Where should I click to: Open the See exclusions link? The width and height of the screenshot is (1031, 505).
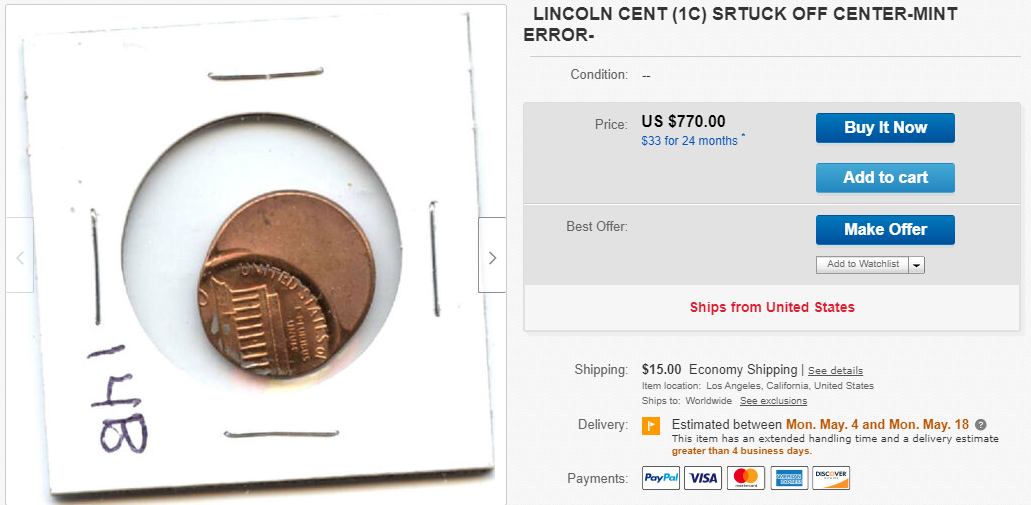[x=773, y=401]
